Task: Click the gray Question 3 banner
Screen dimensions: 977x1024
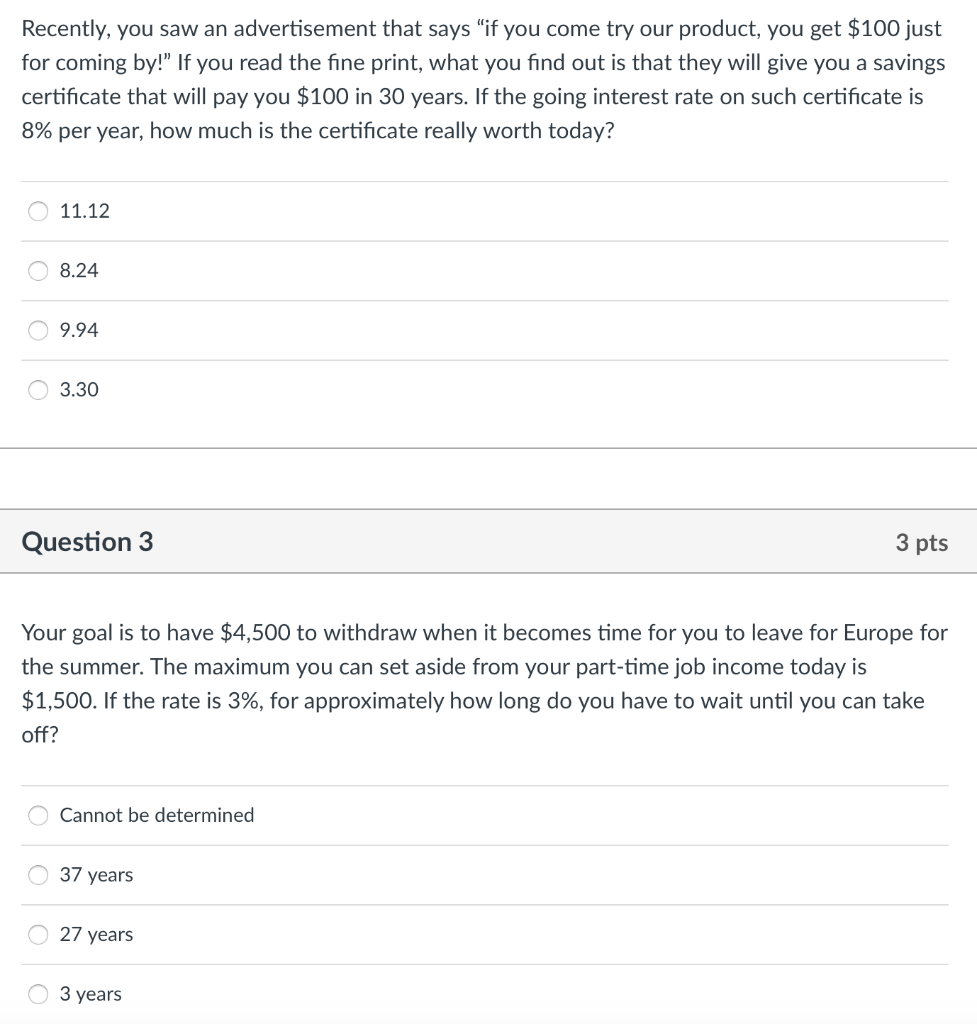Action: [488, 541]
